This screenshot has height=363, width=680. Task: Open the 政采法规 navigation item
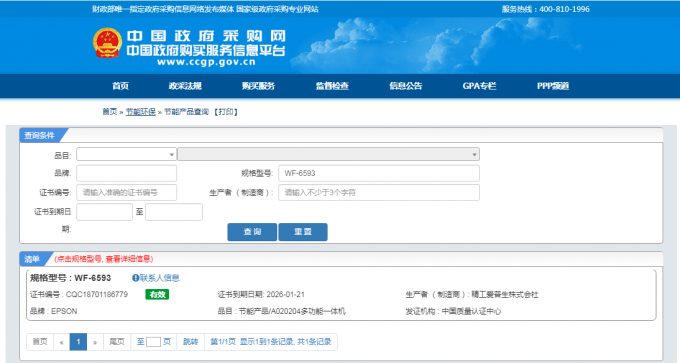pos(185,86)
